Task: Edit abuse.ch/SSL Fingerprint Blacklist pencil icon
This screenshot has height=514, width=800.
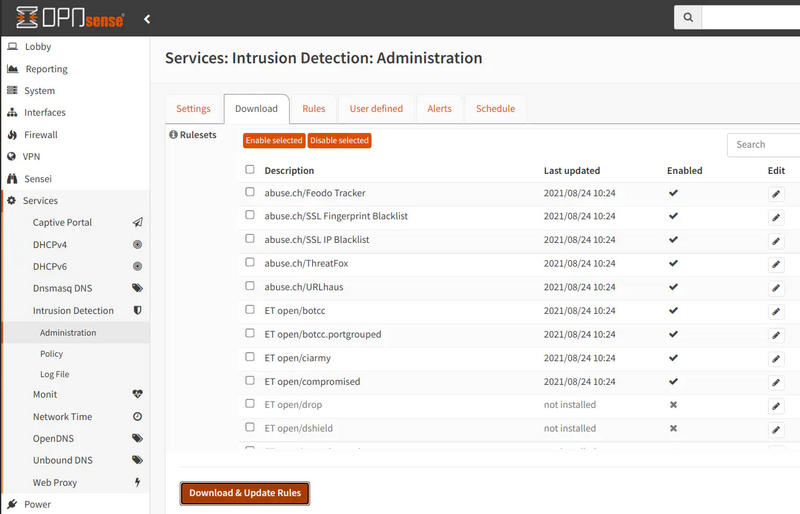Action: (x=776, y=217)
